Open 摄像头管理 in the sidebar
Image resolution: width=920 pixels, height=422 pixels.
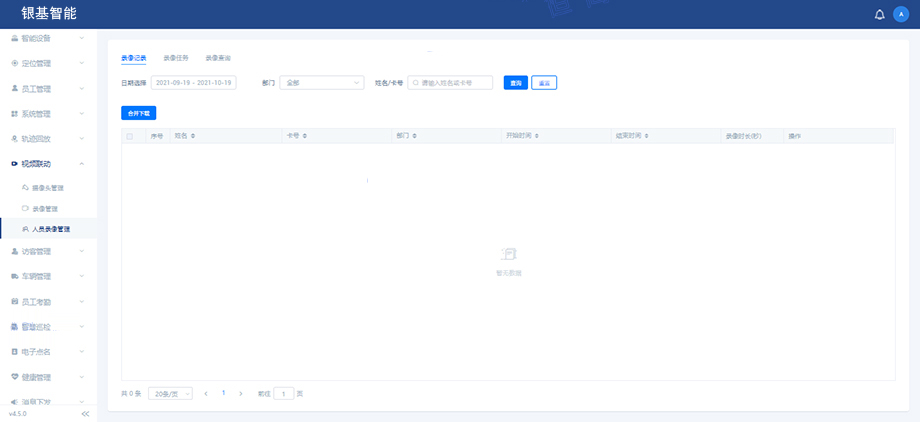48,188
